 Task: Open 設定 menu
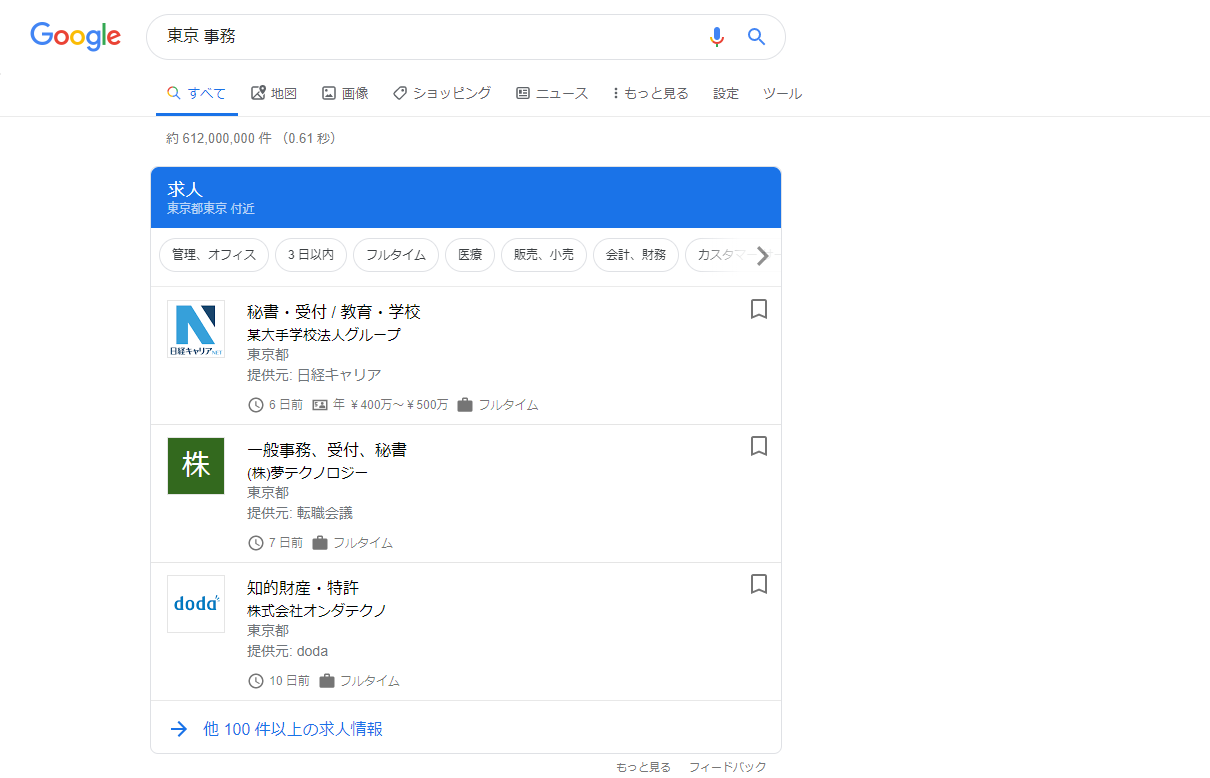[726, 93]
